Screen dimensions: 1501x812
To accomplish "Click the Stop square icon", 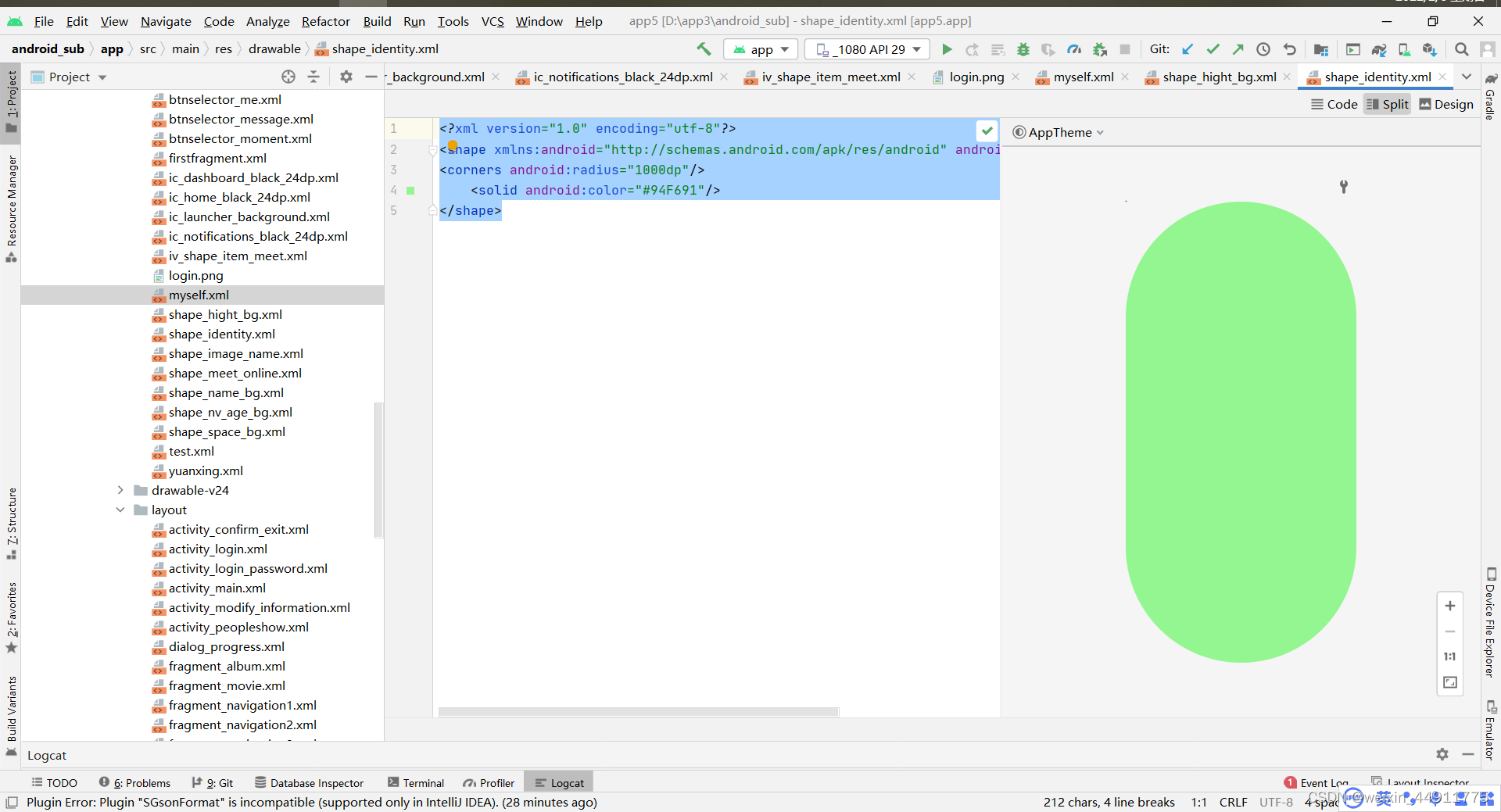I will pyautogui.click(x=1125, y=49).
